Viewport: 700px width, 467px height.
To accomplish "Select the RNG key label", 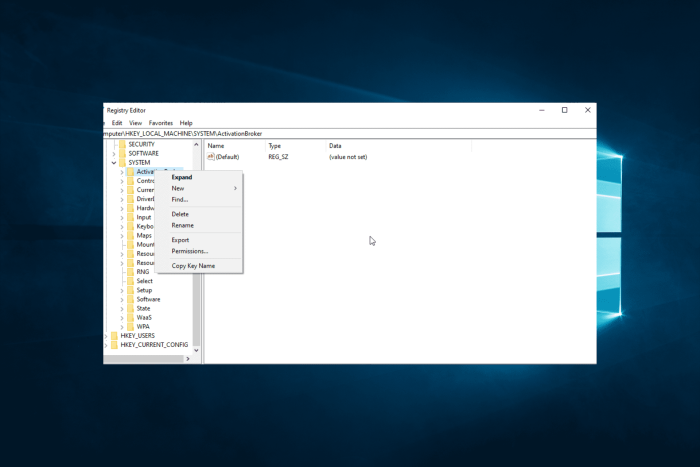I will [143, 272].
